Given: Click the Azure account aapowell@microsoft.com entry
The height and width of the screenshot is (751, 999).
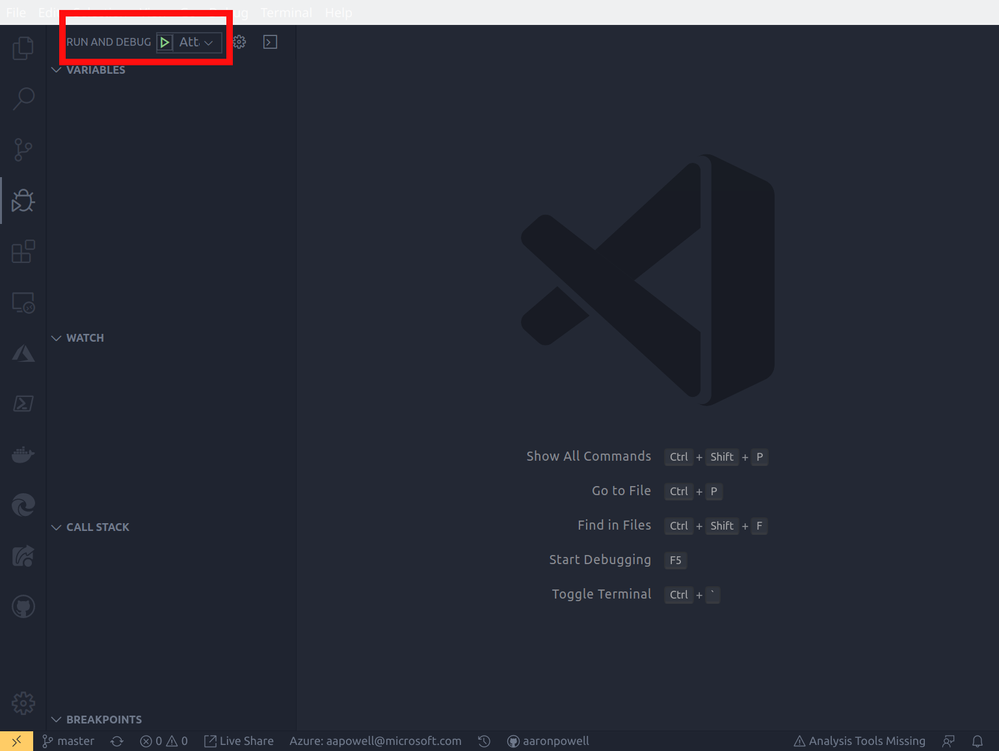Looking at the screenshot, I should [x=375, y=741].
